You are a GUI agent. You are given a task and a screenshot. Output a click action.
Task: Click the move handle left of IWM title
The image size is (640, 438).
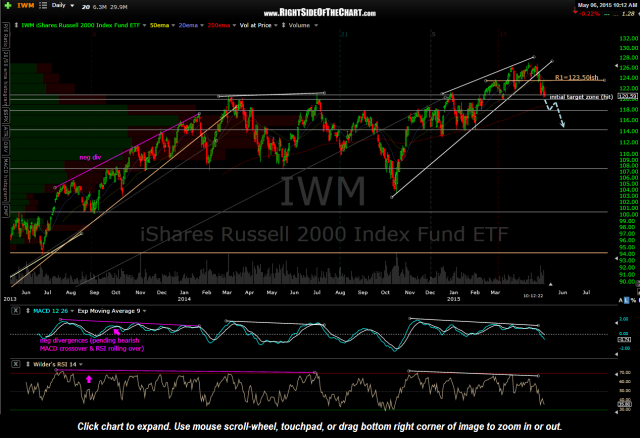pos(16,25)
